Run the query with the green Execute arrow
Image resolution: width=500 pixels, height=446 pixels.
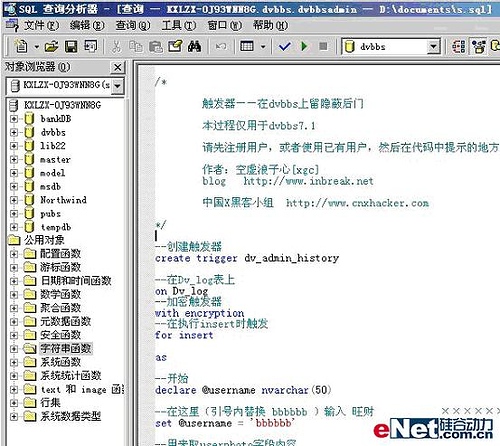pos(304,46)
